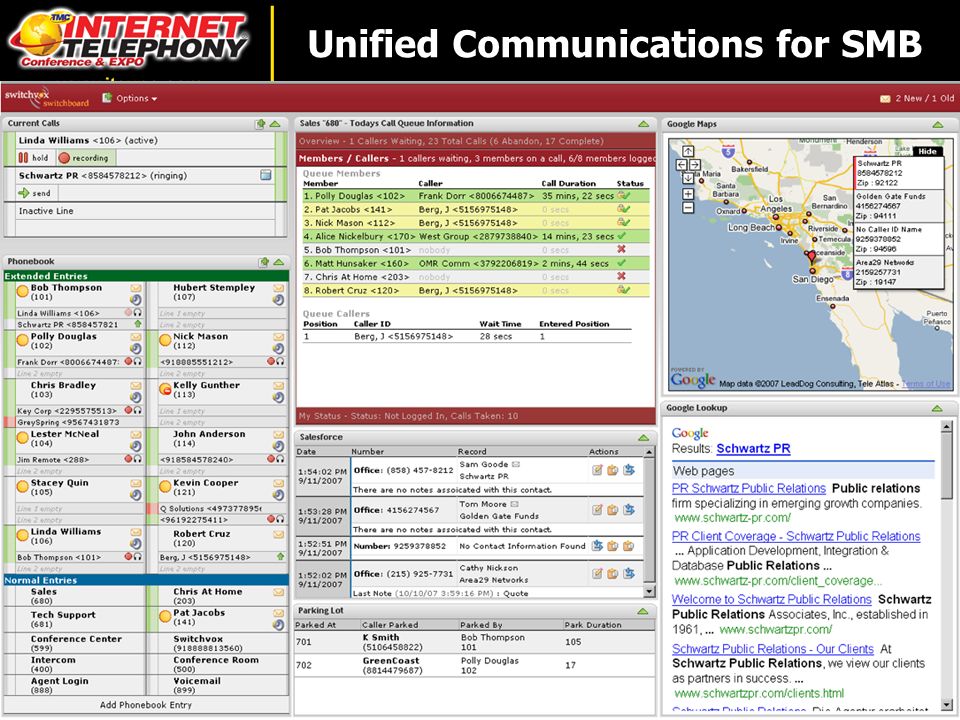Select queue member Polly Douglas <102> row

(476, 196)
